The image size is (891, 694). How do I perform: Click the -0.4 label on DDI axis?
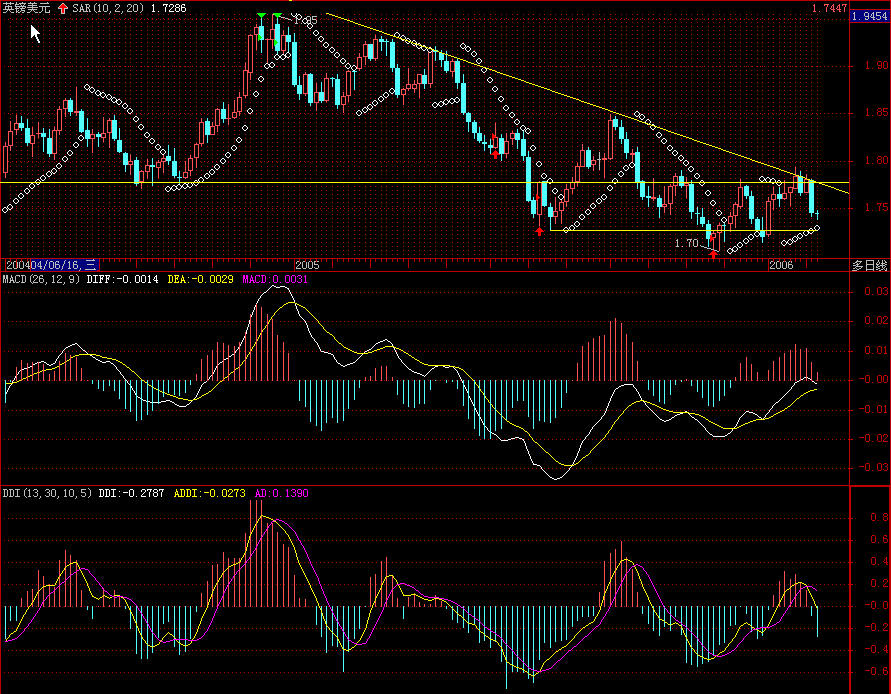876,650
